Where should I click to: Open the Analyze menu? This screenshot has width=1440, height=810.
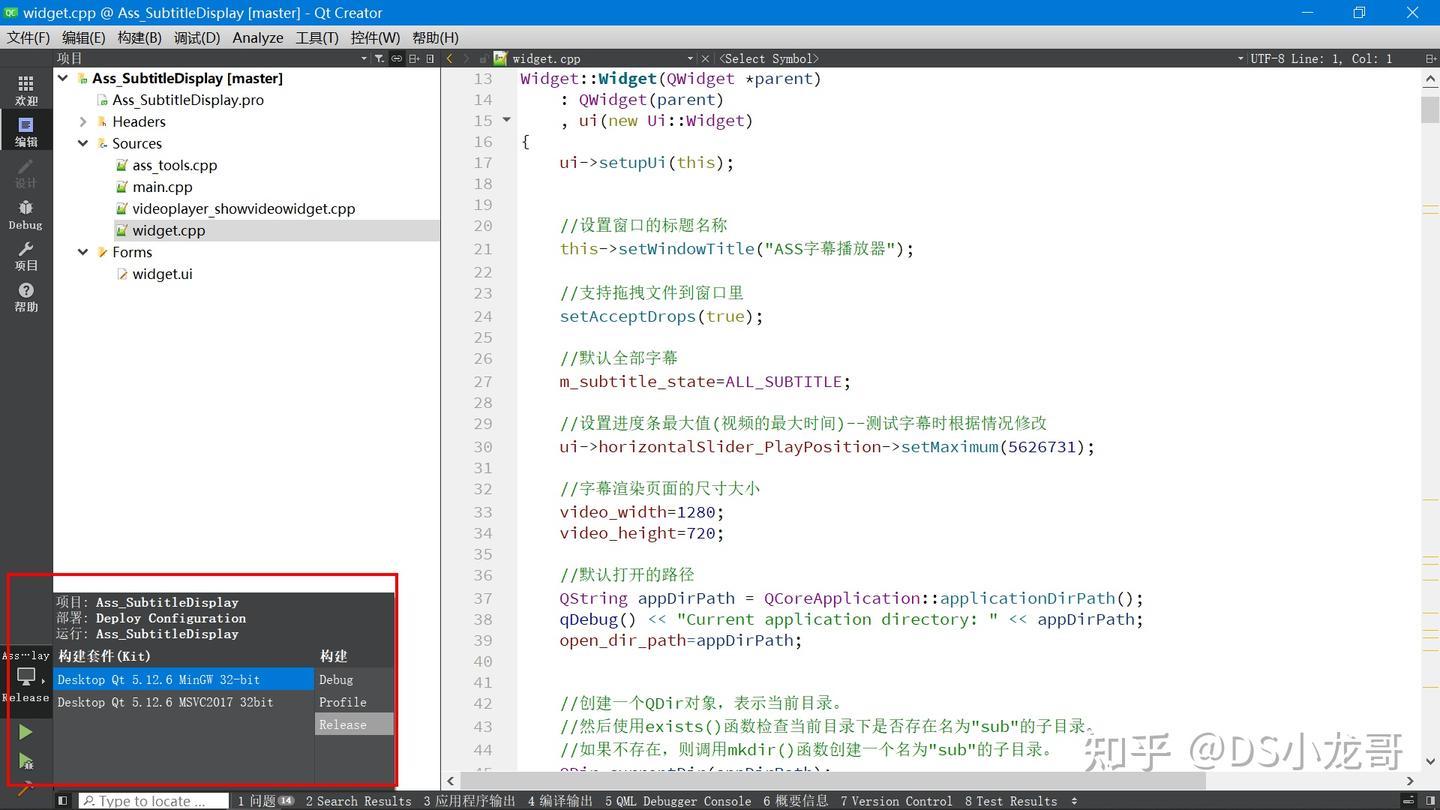[258, 37]
